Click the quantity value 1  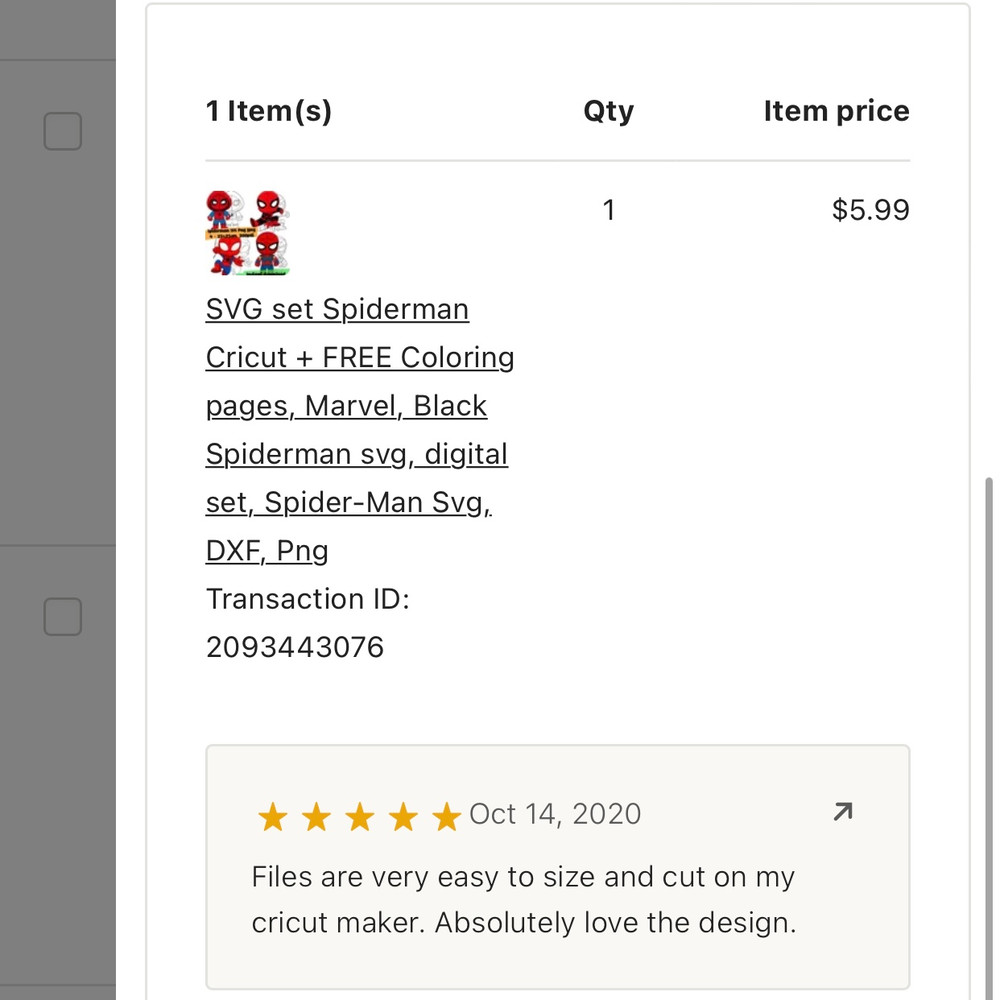608,210
